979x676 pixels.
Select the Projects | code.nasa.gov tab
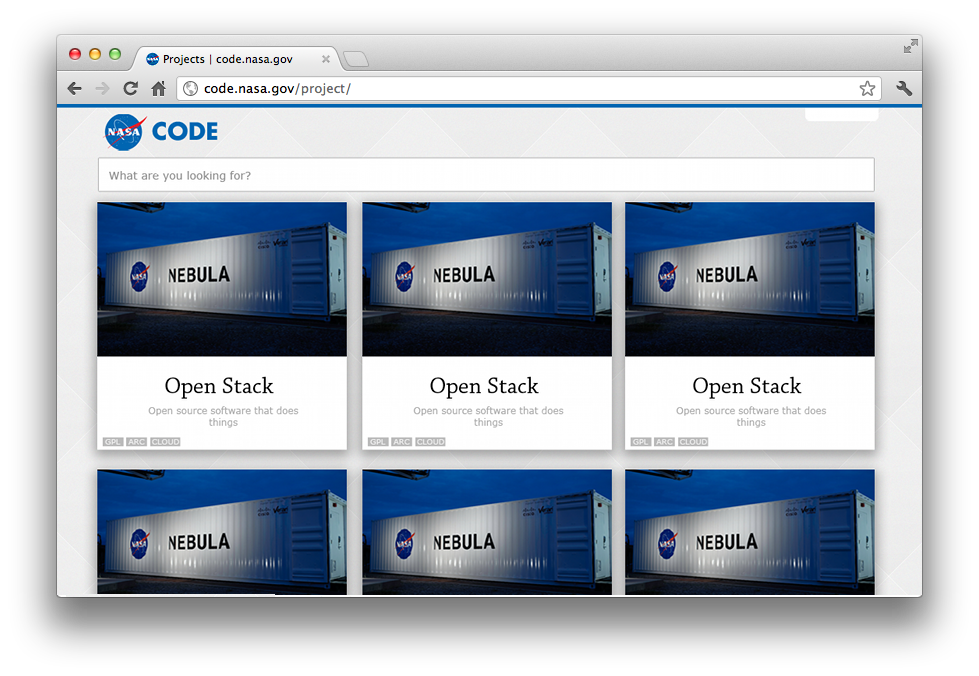click(237, 59)
